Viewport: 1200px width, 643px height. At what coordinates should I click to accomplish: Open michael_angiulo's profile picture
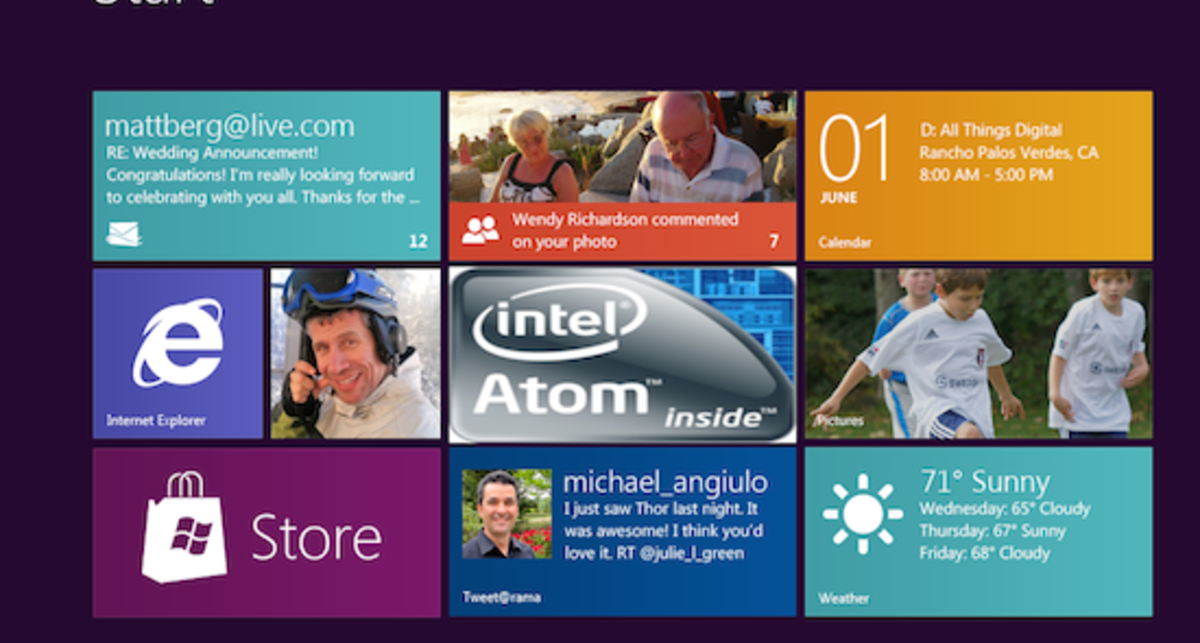pos(506,513)
